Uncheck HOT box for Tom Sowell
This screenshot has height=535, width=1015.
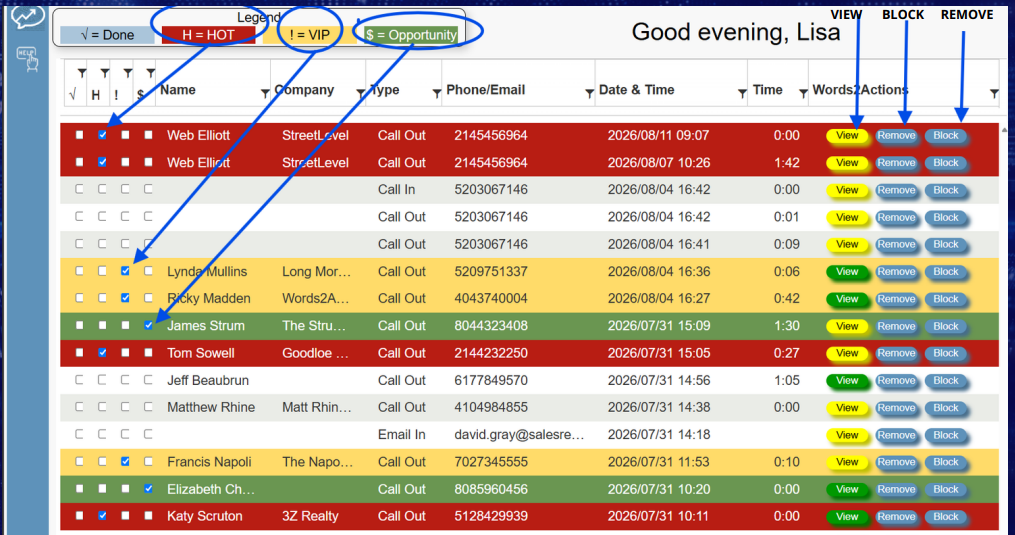click(x=102, y=352)
